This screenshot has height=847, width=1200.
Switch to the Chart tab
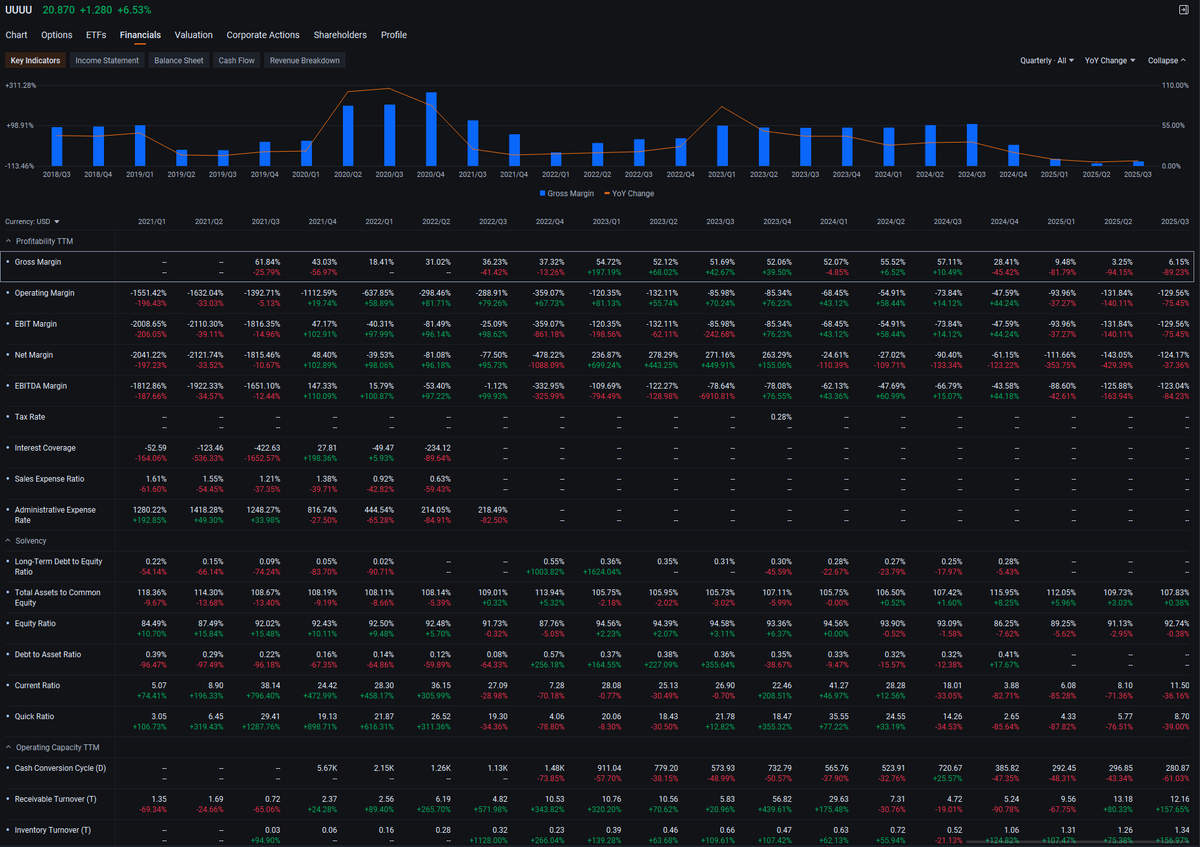coord(16,35)
